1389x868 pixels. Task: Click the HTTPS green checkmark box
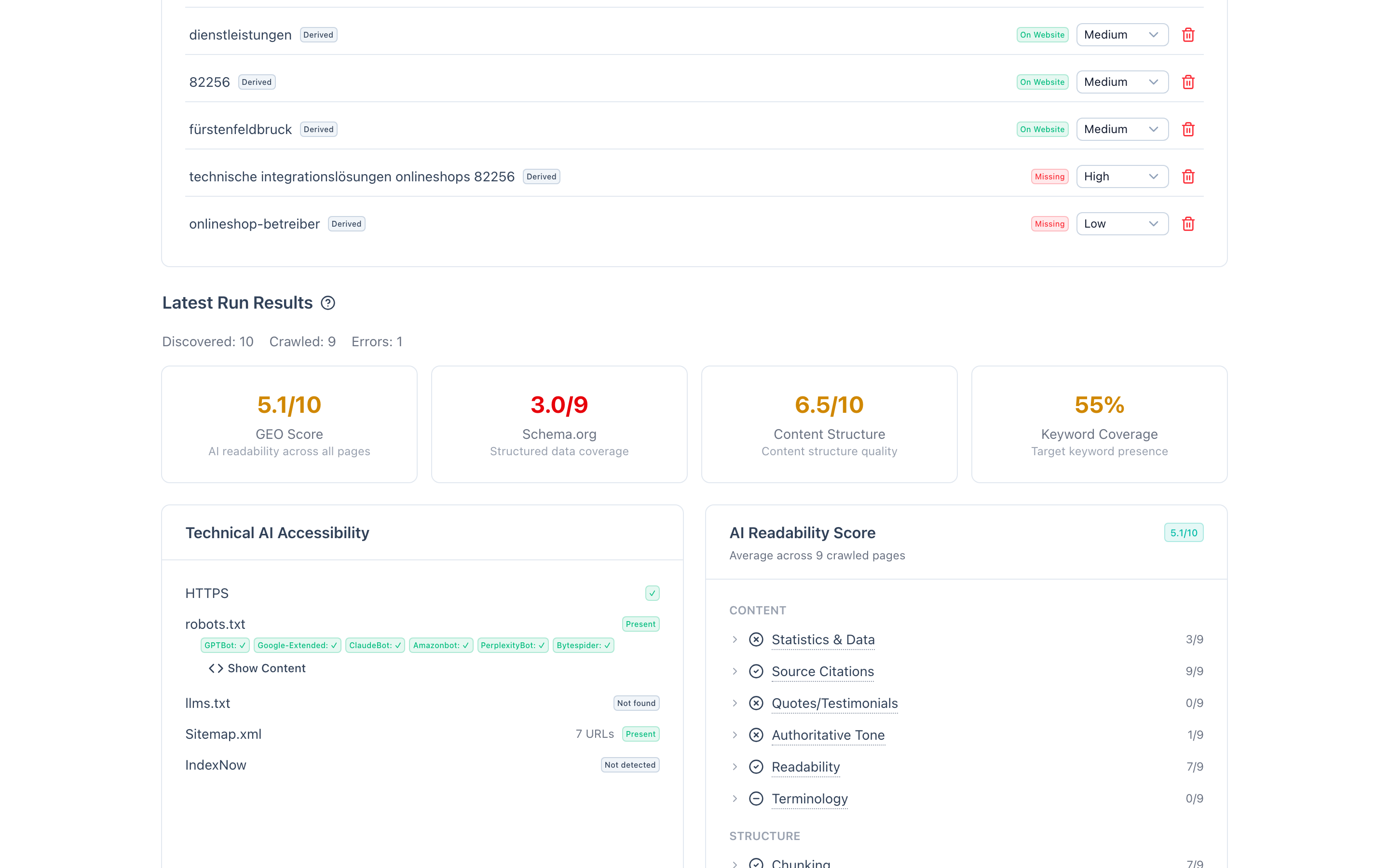point(652,593)
